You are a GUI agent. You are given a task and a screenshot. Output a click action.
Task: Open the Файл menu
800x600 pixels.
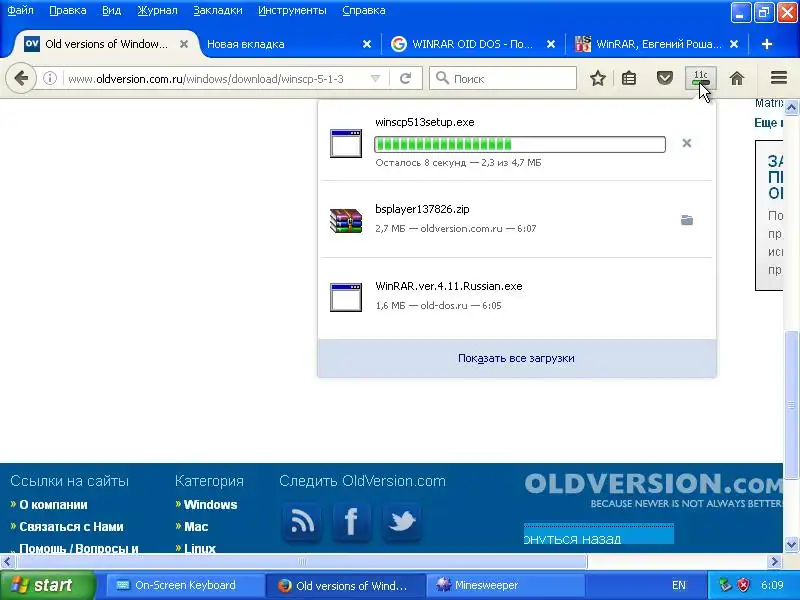(x=20, y=10)
